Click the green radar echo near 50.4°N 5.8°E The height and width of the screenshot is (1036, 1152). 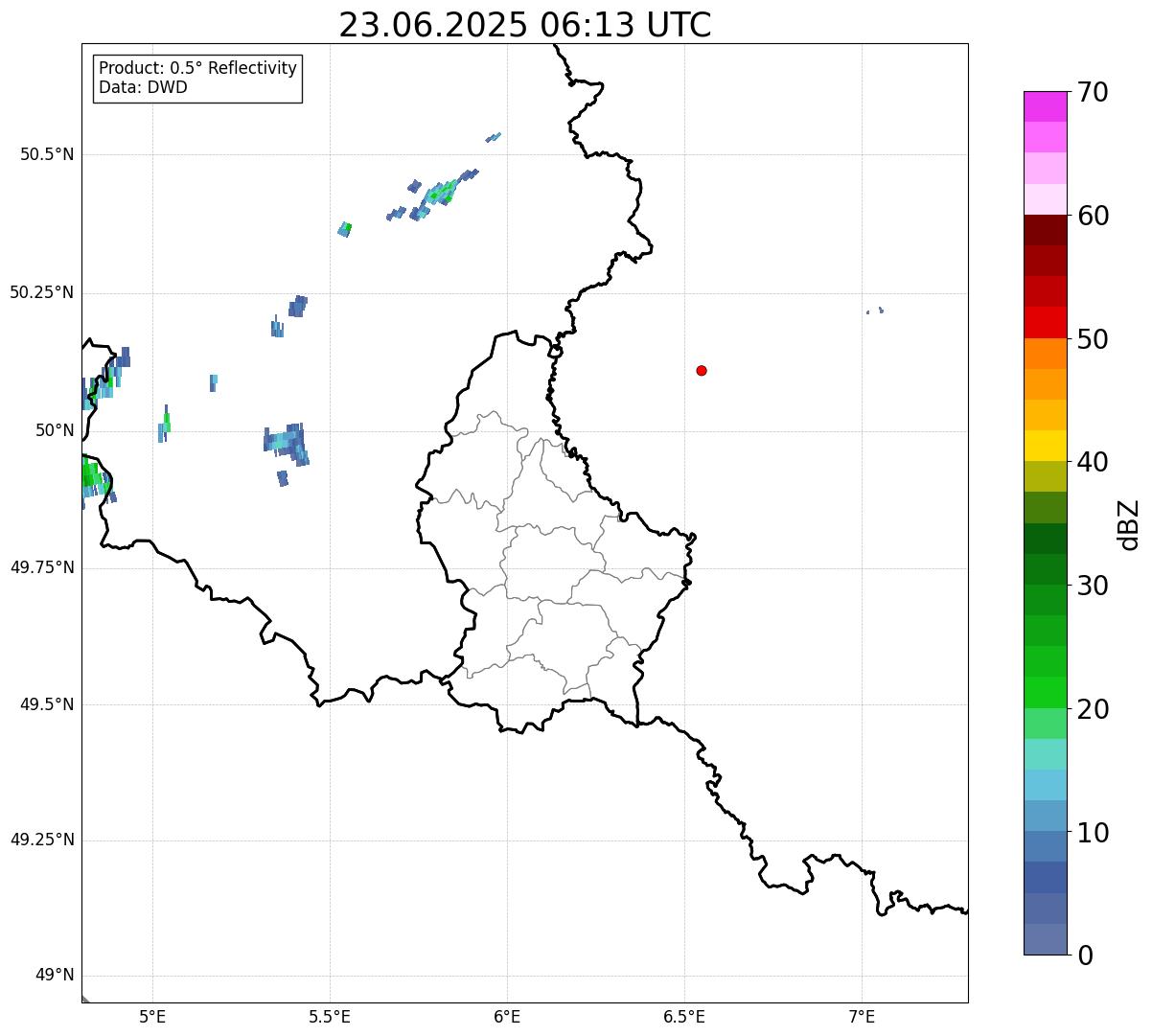pyautogui.click(x=437, y=196)
